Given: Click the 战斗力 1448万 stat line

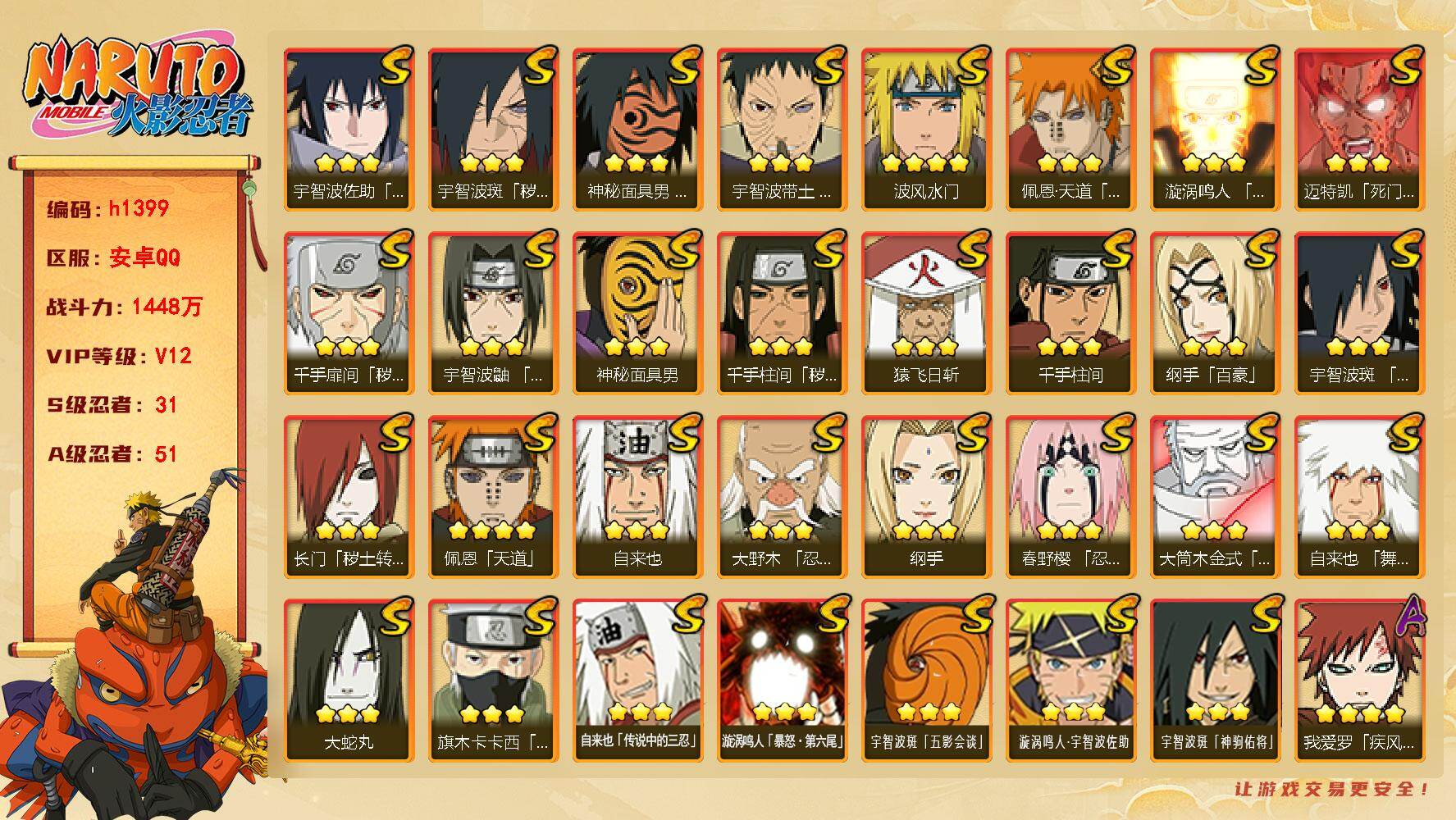Looking at the screenshot, I should (x=125, y=307).
